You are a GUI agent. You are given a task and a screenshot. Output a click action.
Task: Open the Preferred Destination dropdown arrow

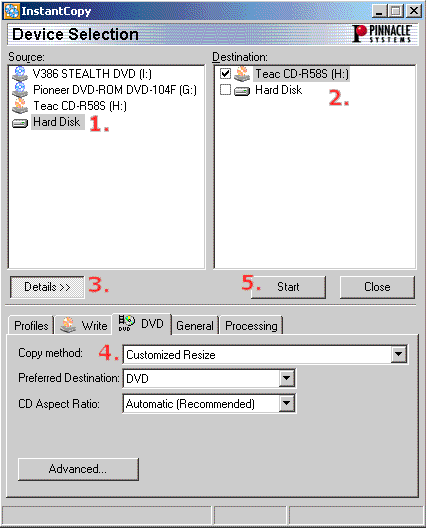[287, 378]
